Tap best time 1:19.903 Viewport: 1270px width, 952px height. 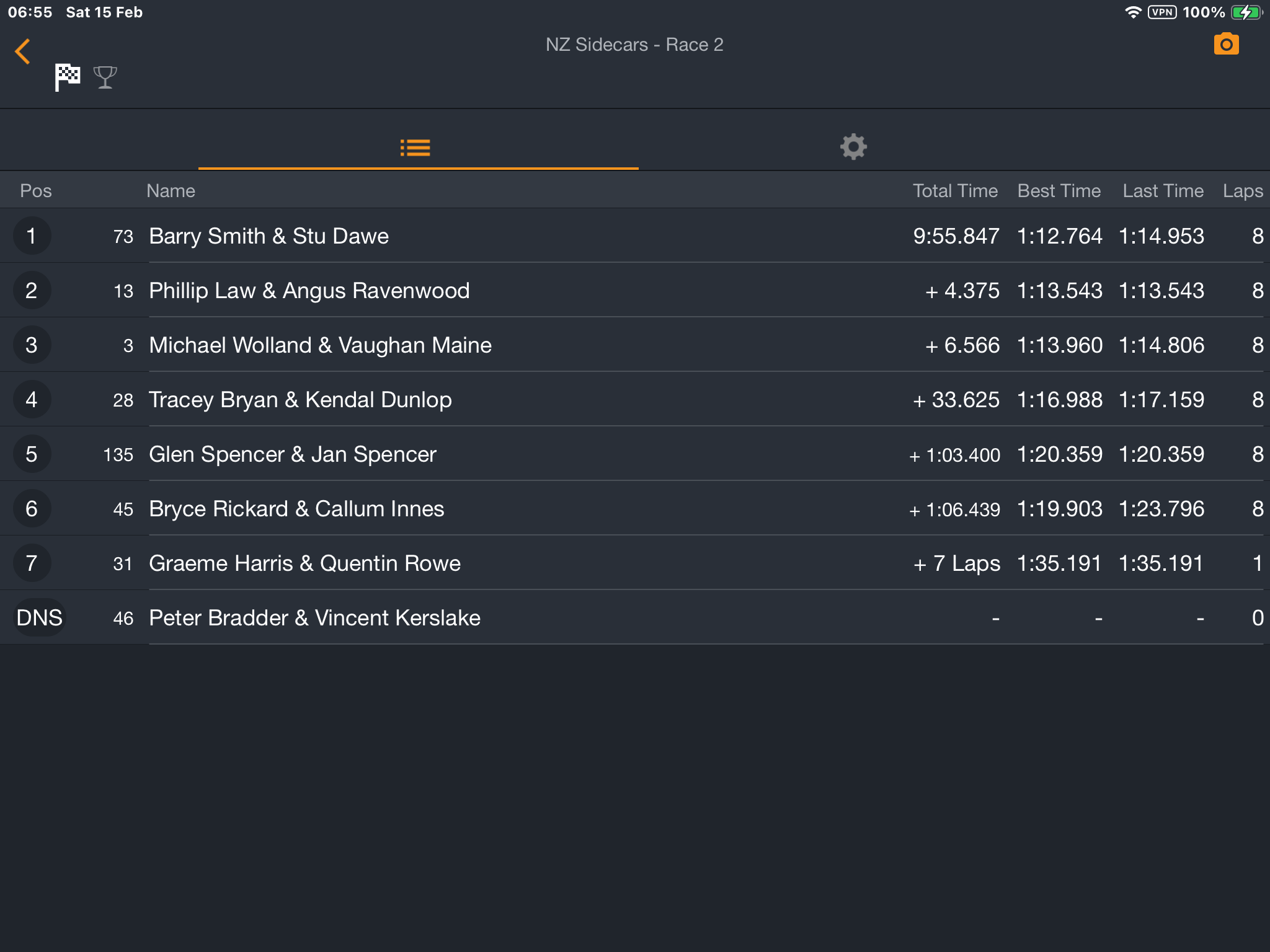(1060, 509)
